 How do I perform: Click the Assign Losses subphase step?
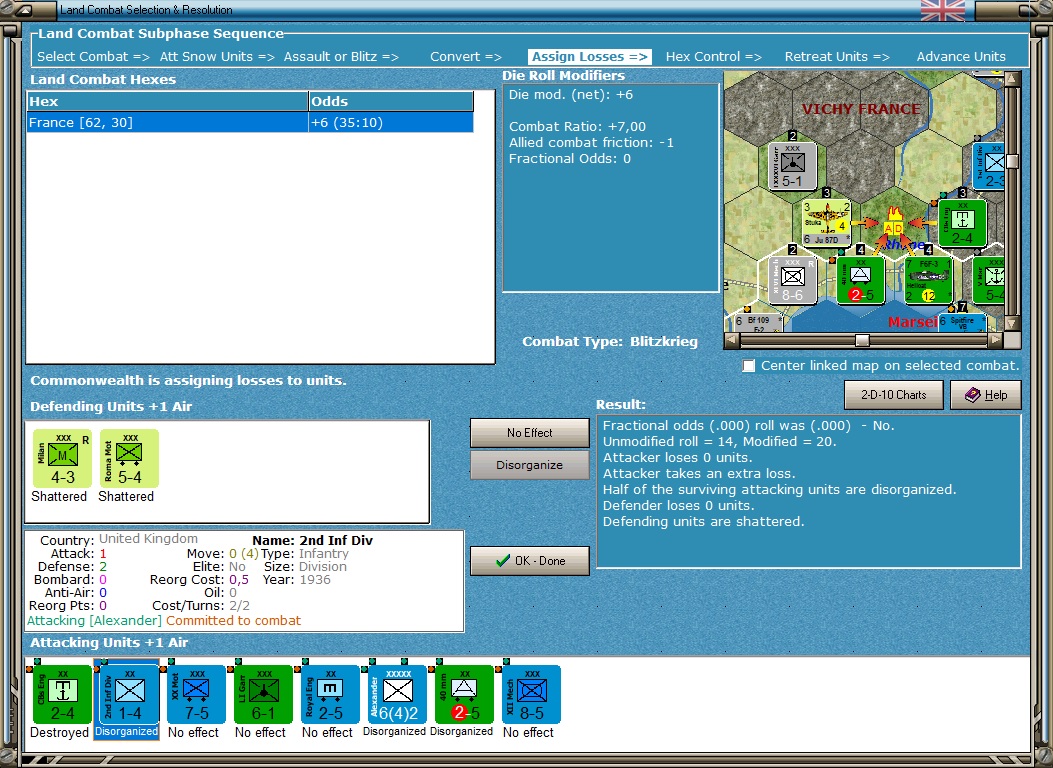[x=590, y=57]
